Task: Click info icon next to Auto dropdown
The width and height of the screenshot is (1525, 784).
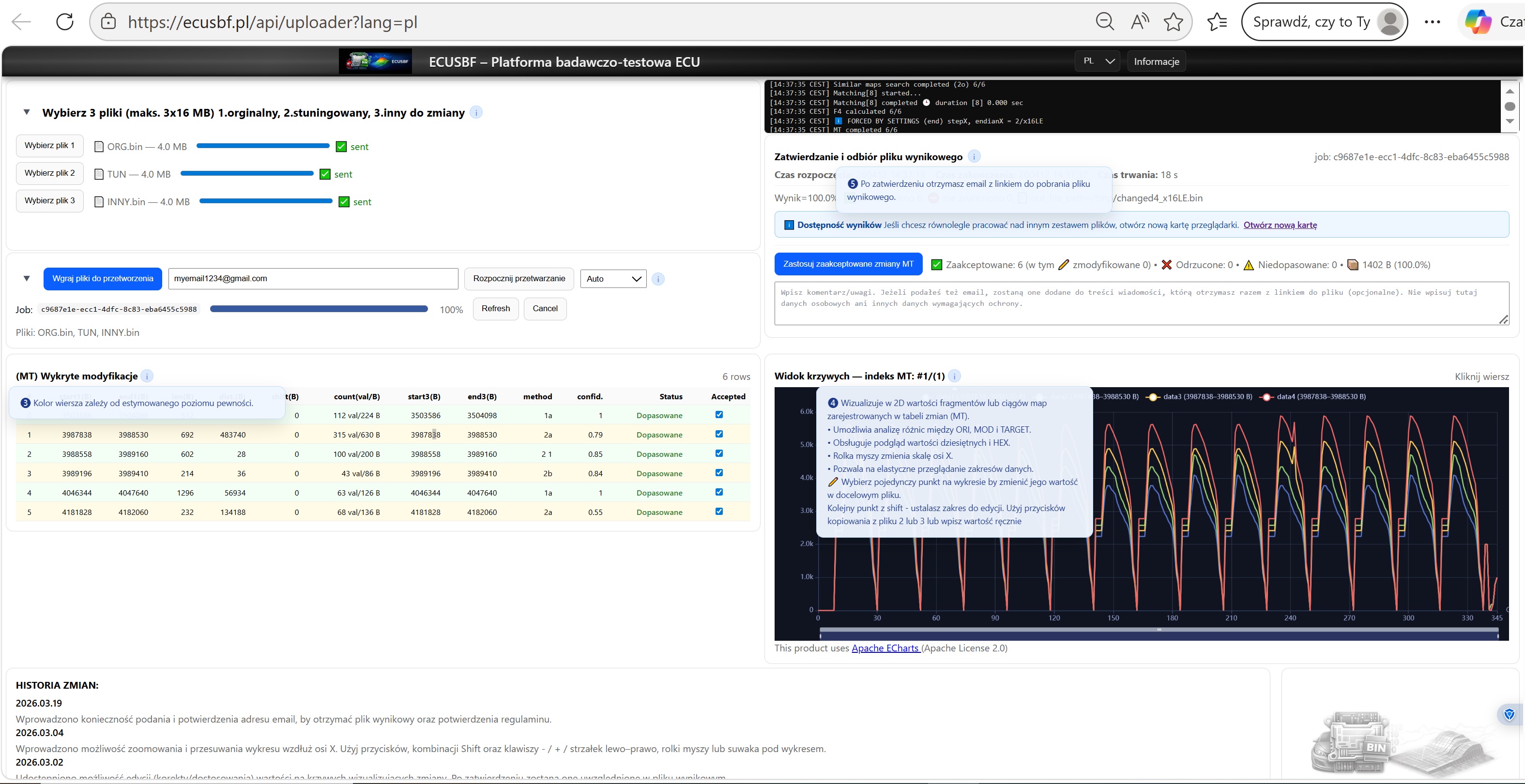Action: [x=658, y=279]
